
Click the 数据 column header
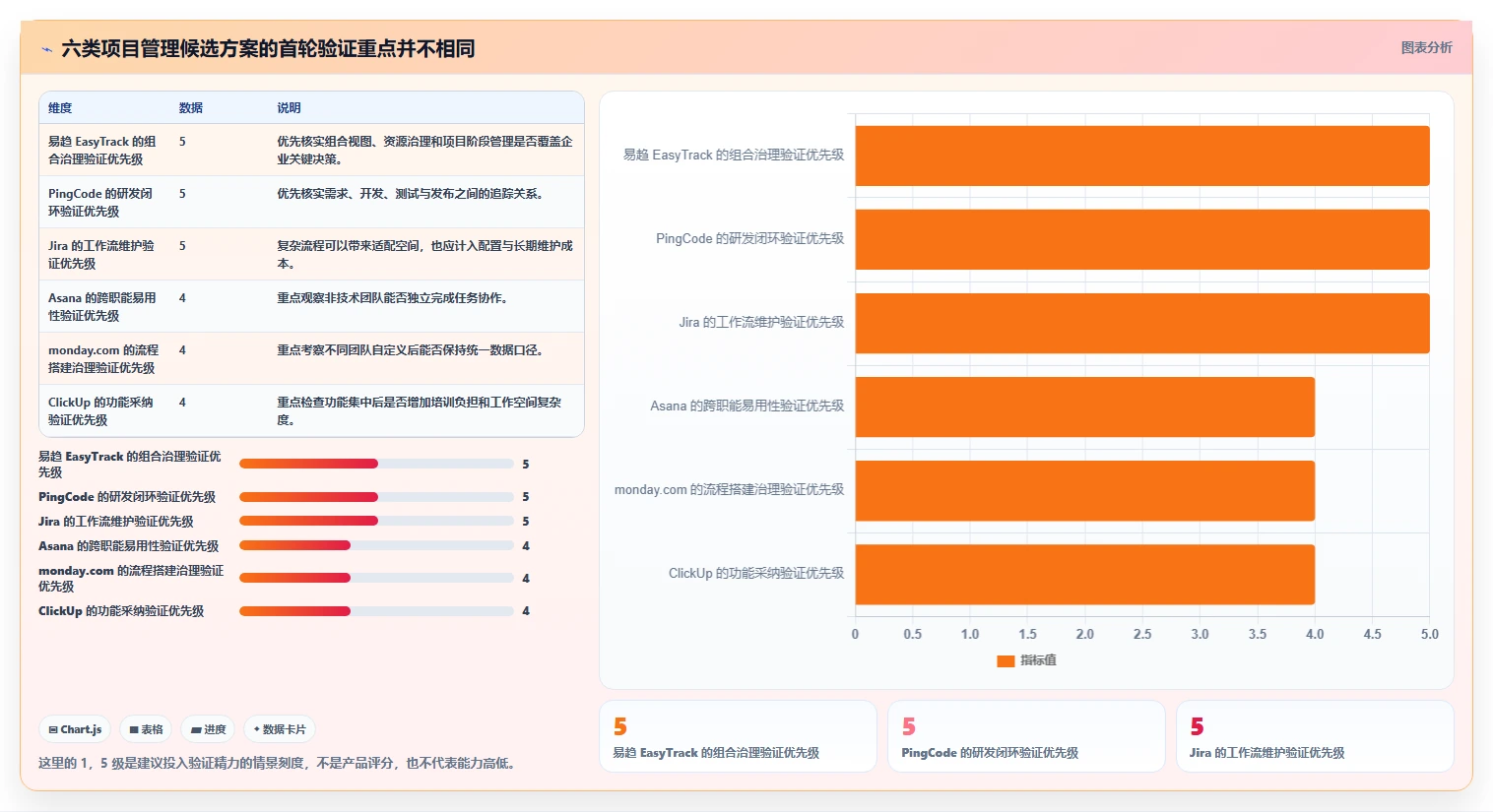coord(190,108)
